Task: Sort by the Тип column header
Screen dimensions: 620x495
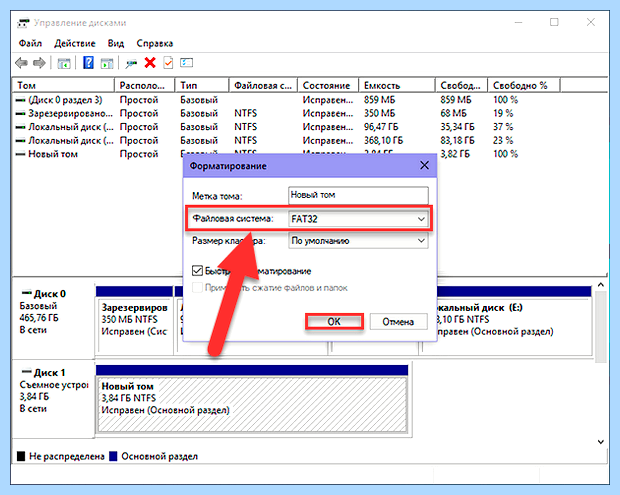Action: tap(201, 85)
